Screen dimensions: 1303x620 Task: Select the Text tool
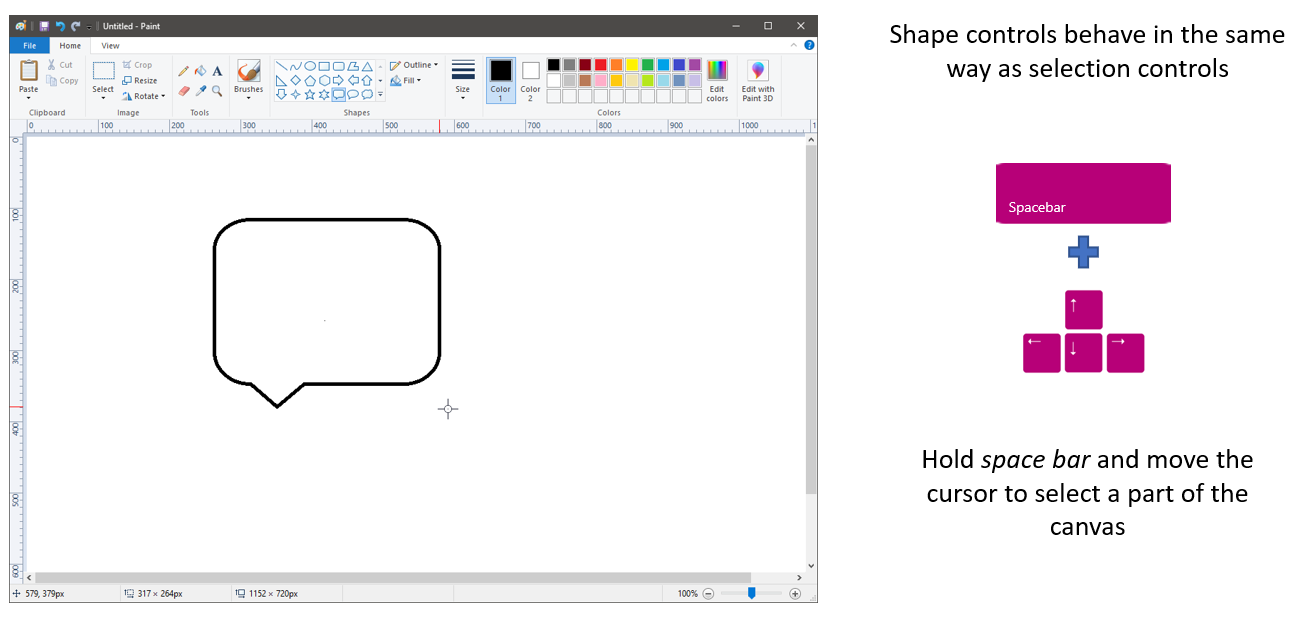[x=217, y=71]
